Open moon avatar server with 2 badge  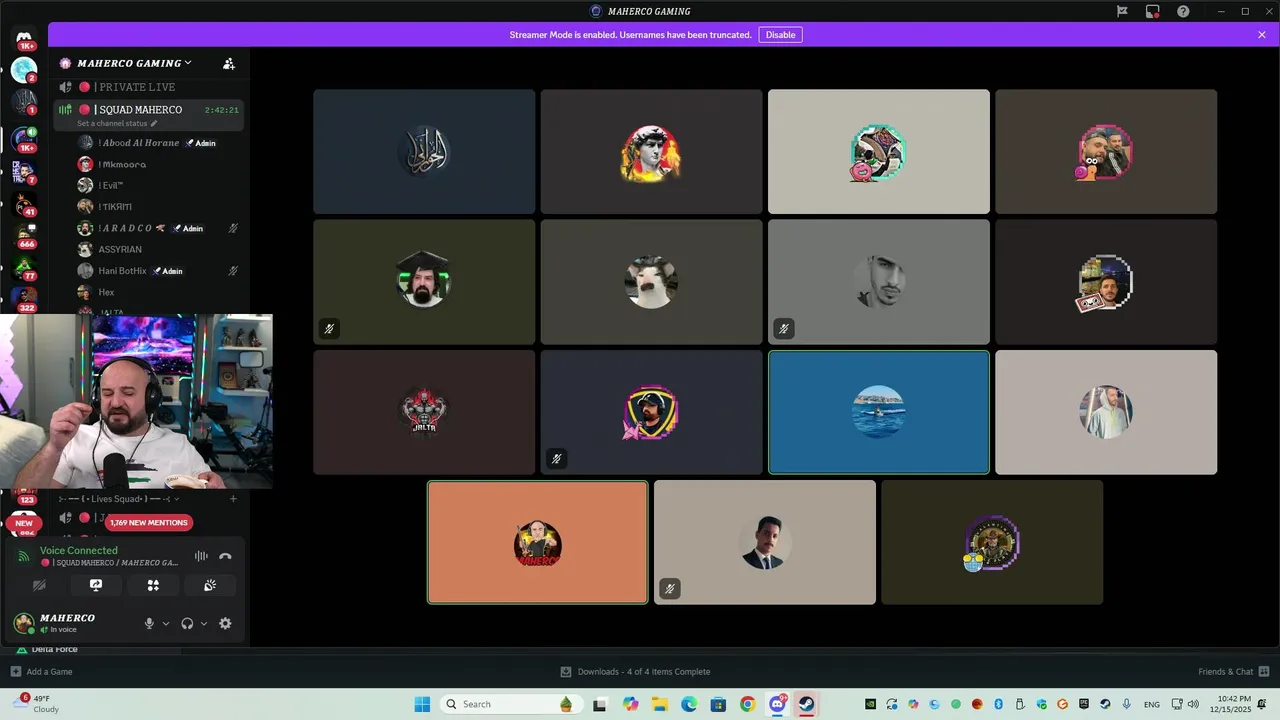point(24,70)
